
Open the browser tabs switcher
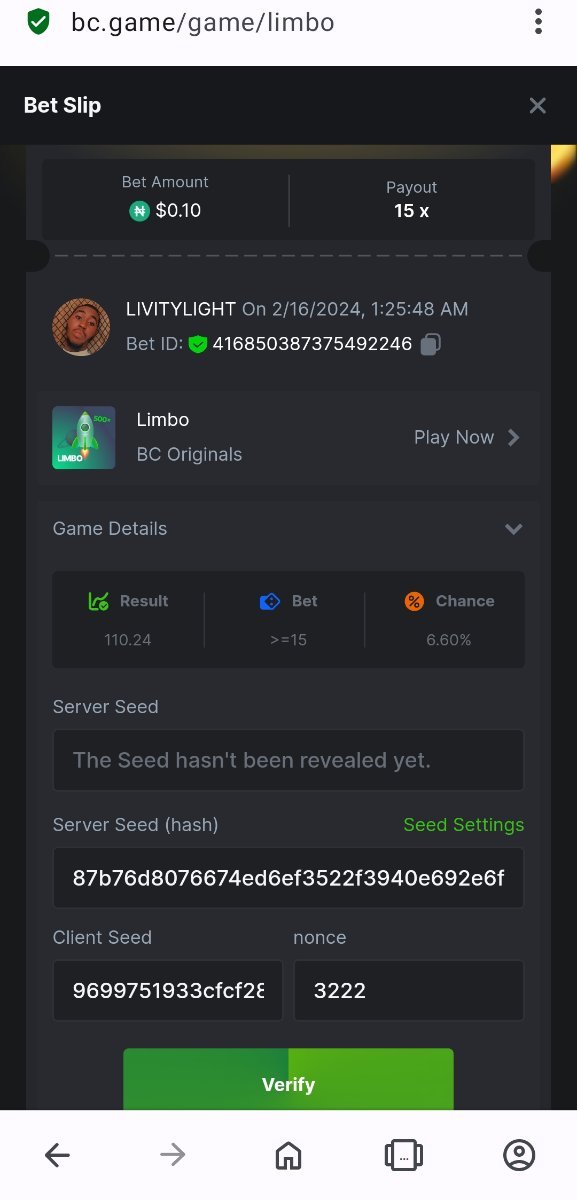click(404, 1155)
